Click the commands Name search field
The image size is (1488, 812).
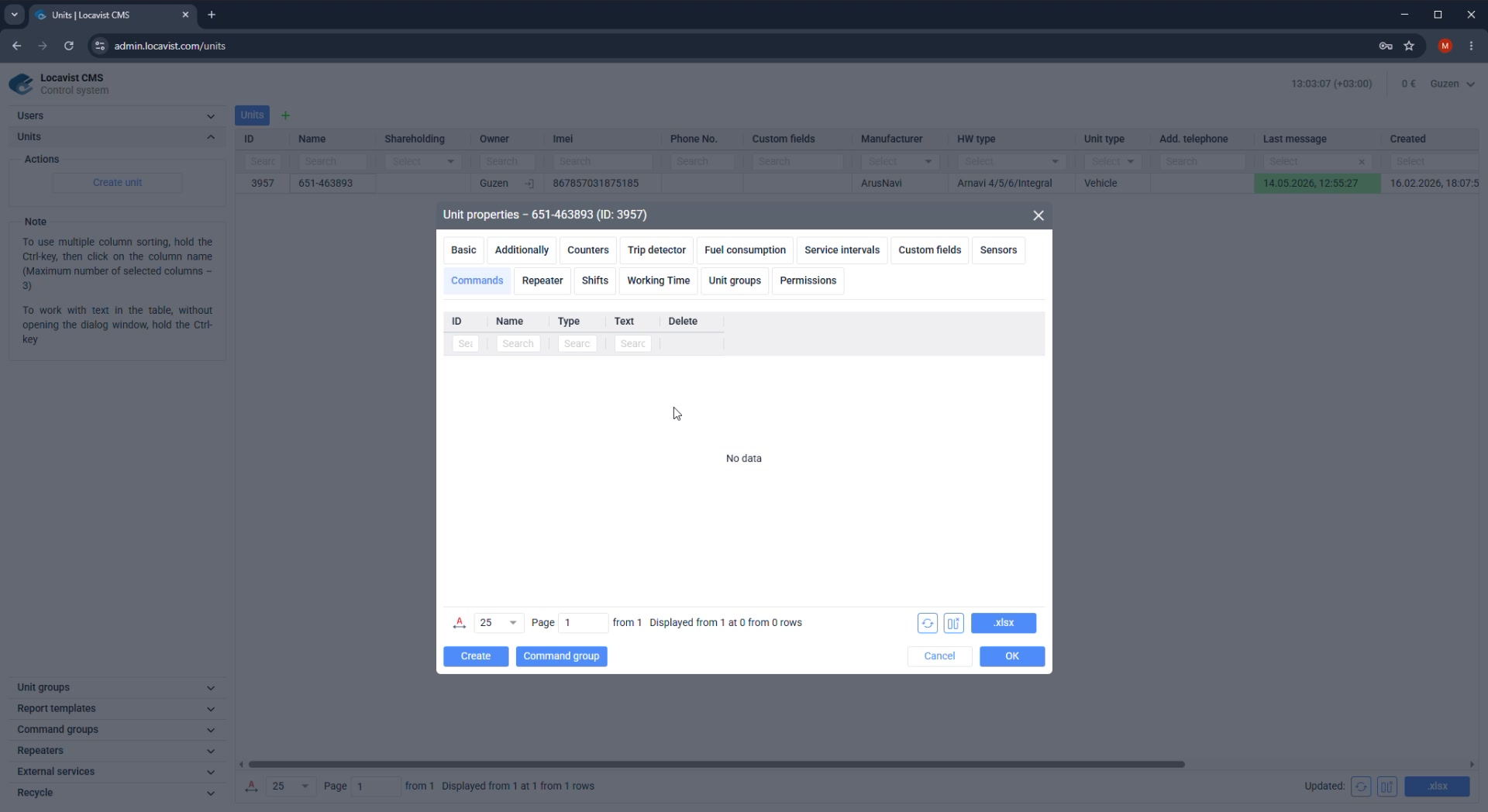coord(518,344)
